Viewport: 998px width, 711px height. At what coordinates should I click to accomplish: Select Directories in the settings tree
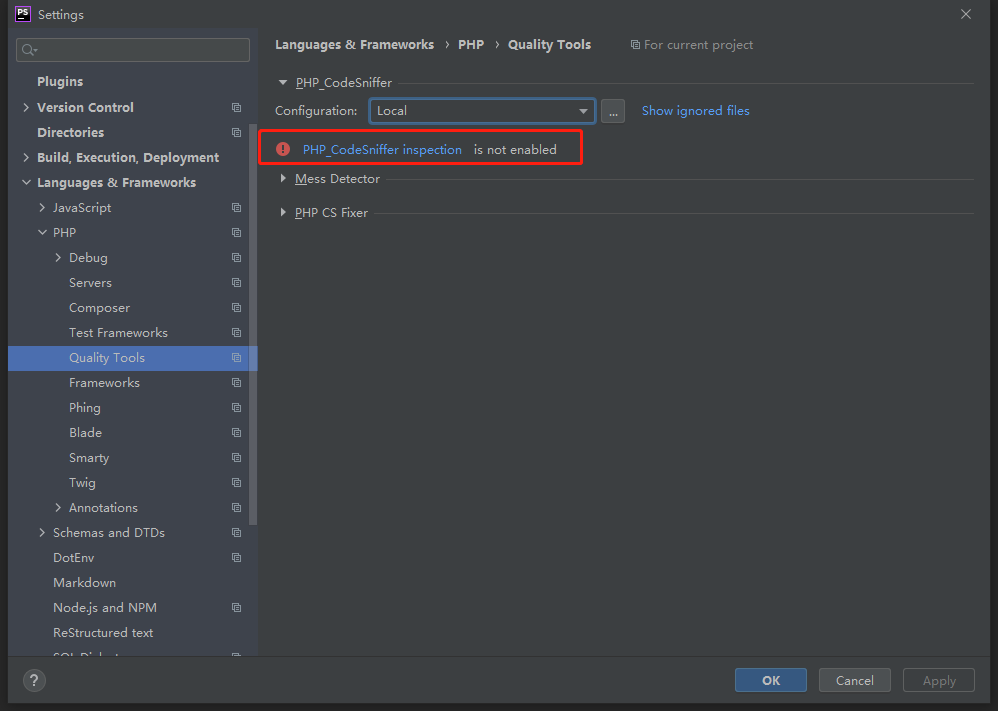[71, 132]
